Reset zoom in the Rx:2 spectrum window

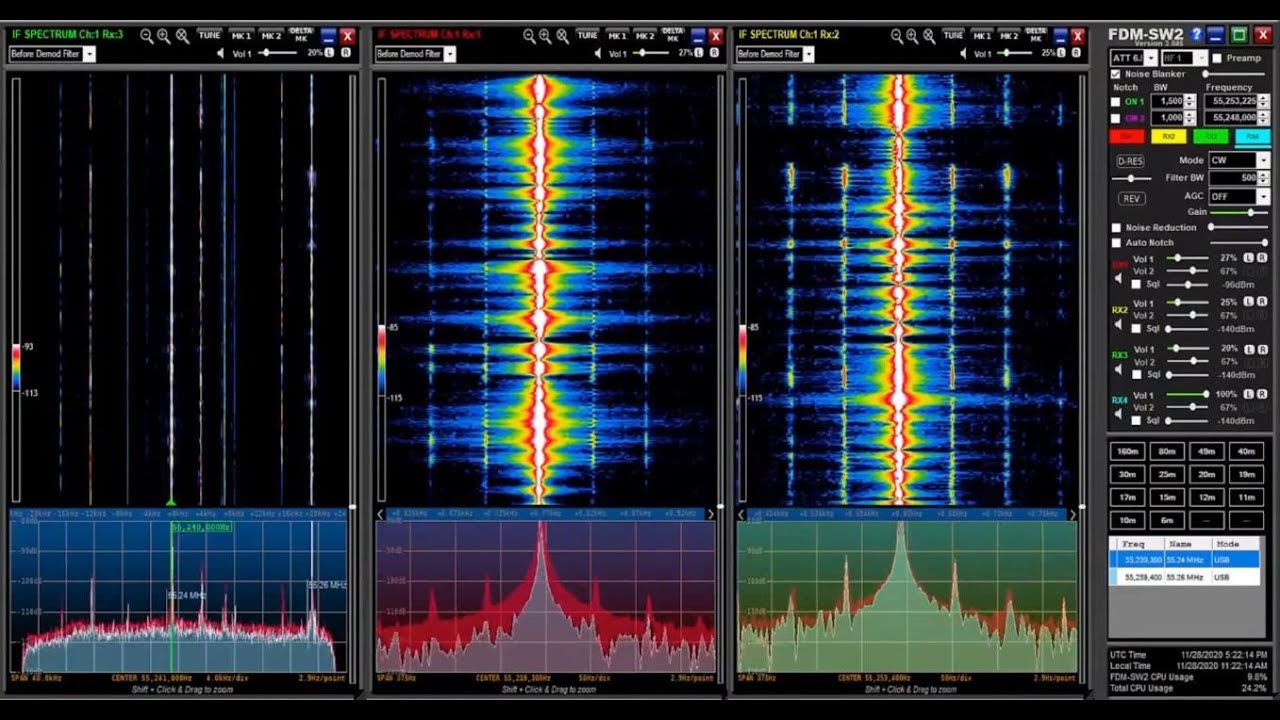(929, 36)
